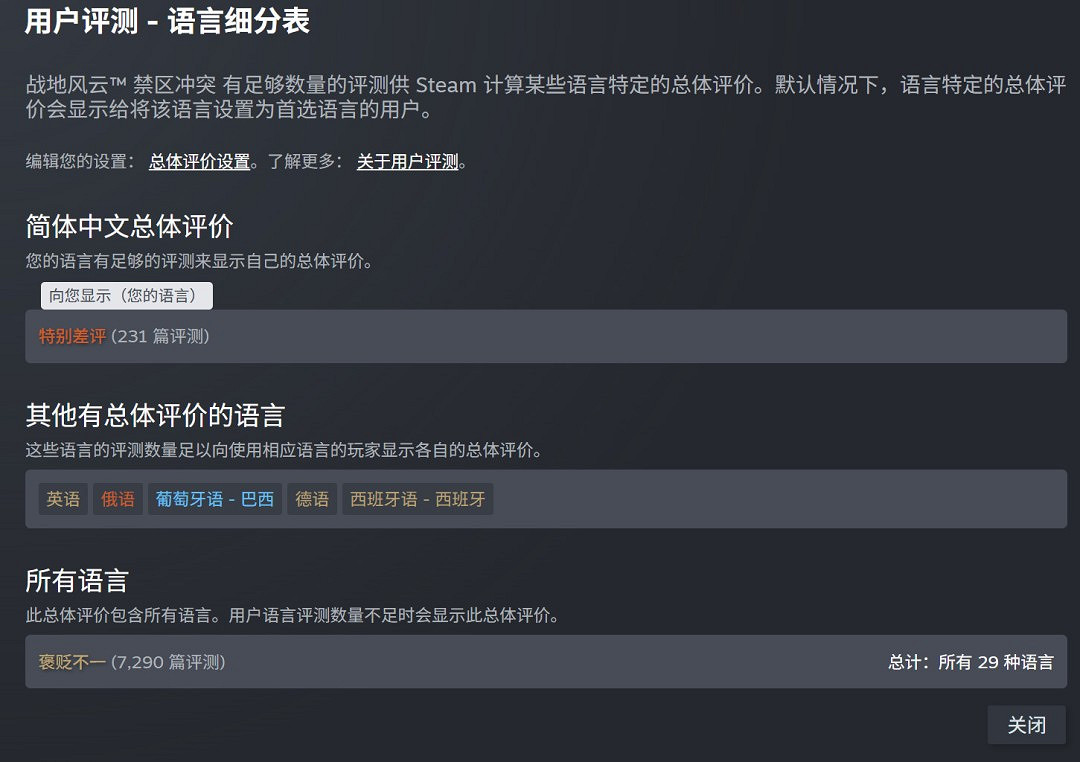Click the 用户评测 - 语言细分表 title
Screen dimensions: 1080x762
click(x=167, y=20)
